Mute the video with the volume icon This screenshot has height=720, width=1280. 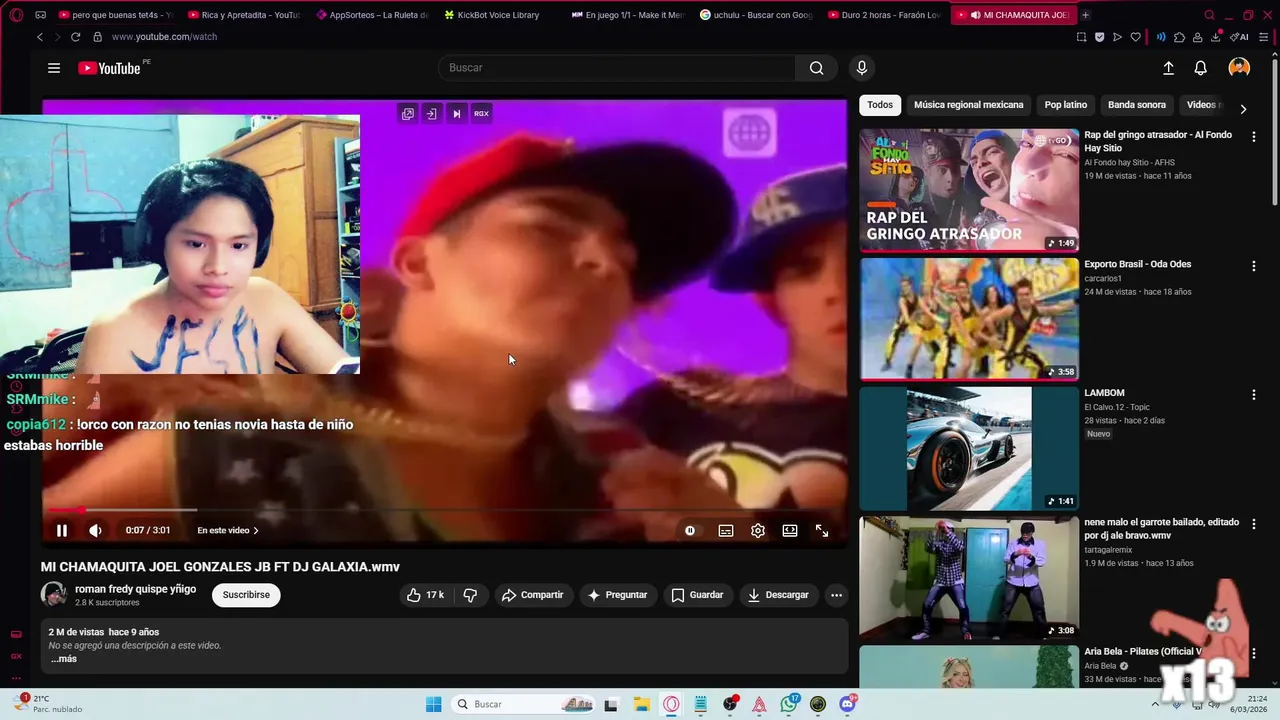click(95, 531)
